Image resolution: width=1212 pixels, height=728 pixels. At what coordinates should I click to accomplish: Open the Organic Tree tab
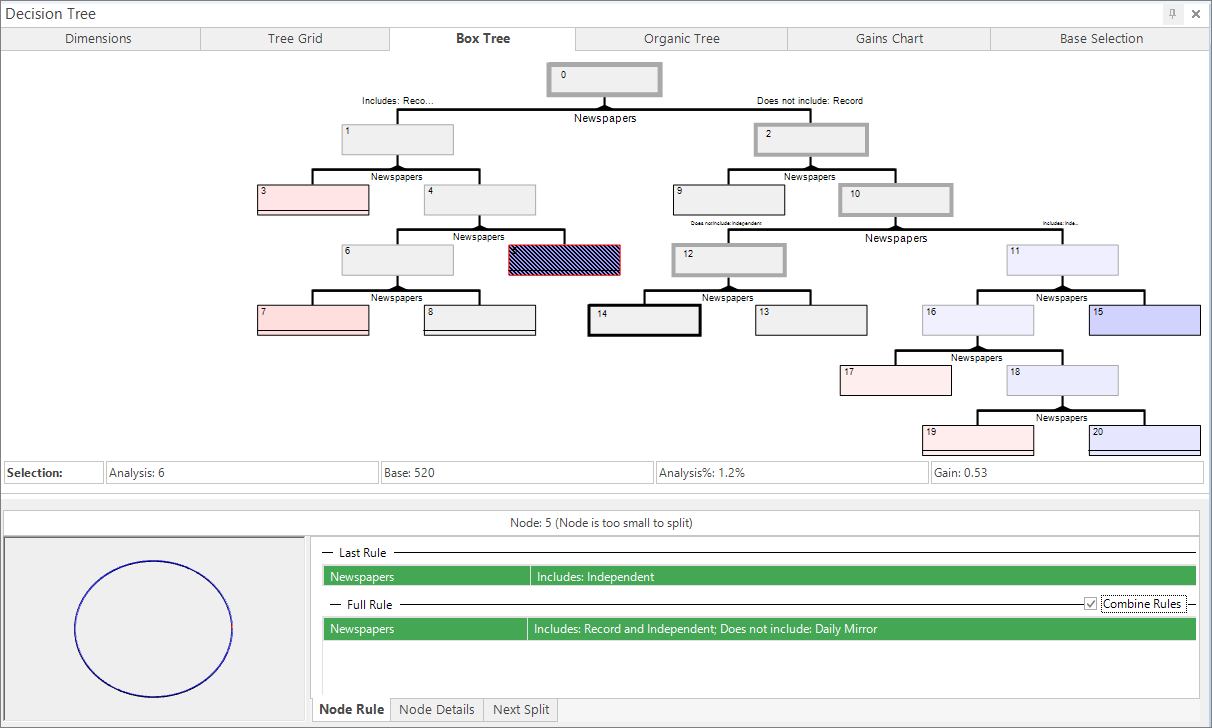click(x=682, y=39)
